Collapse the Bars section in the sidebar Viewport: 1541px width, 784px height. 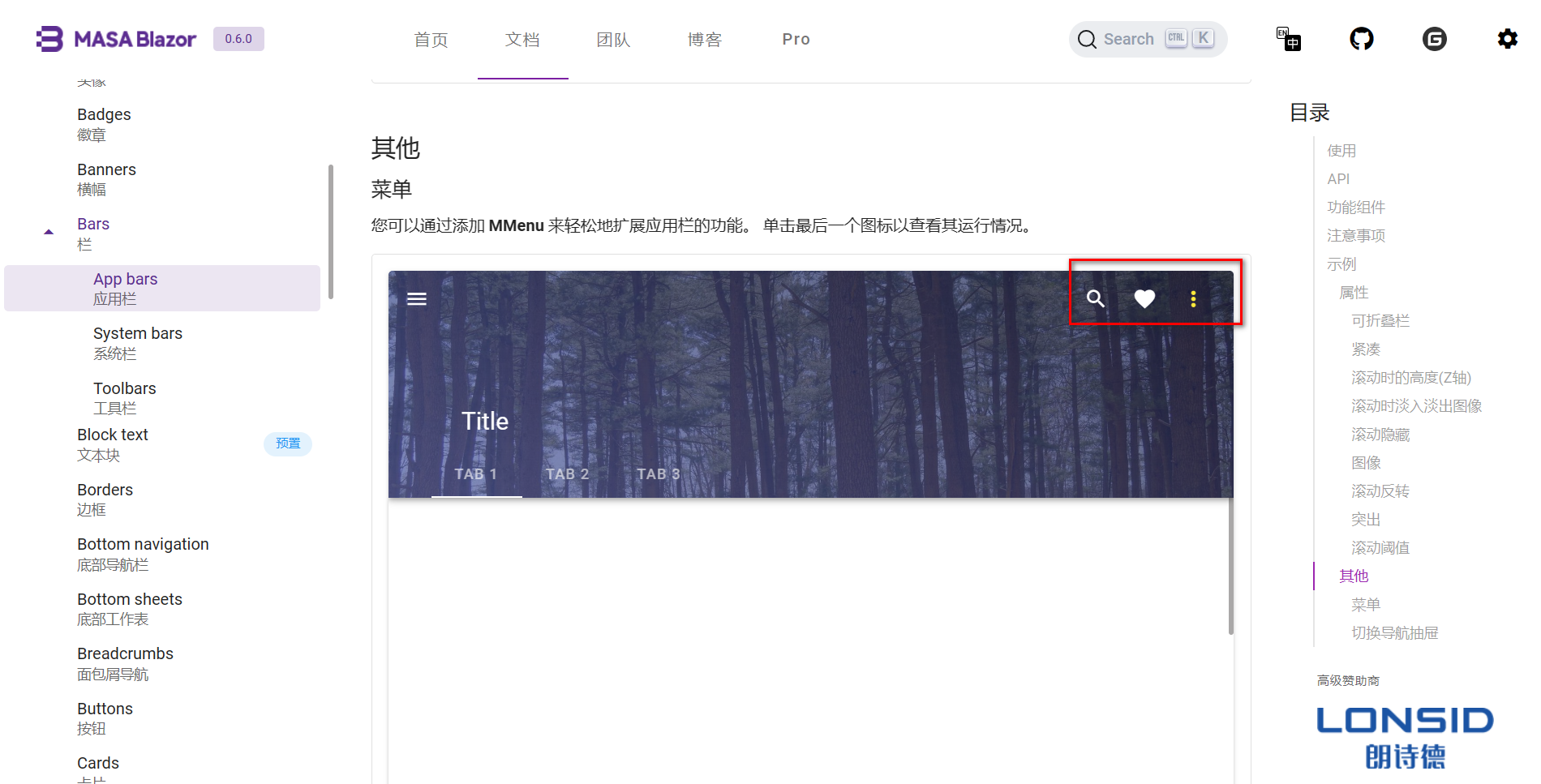click(48, 231)
